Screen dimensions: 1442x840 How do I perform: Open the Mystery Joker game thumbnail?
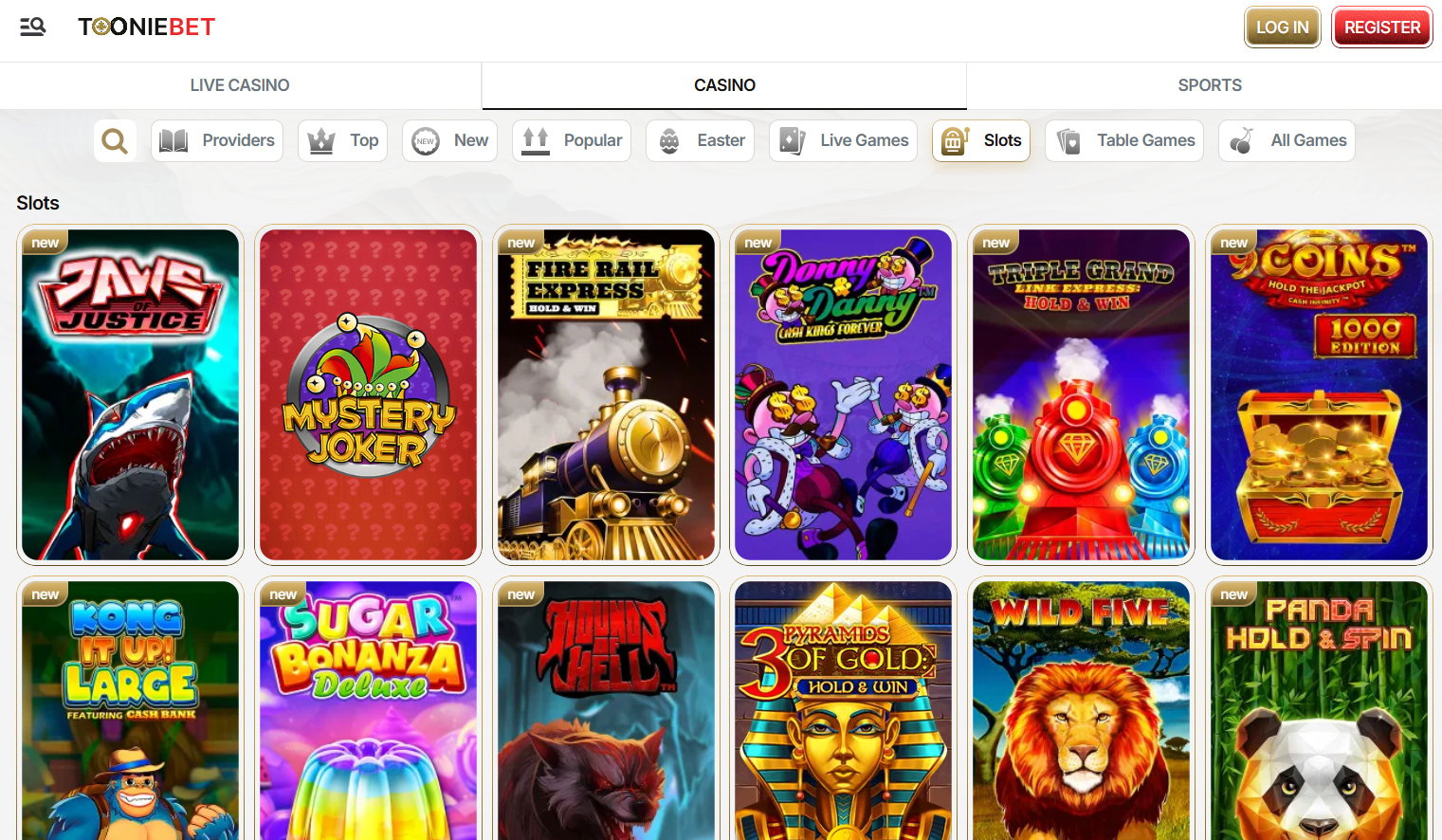point(368,394)
